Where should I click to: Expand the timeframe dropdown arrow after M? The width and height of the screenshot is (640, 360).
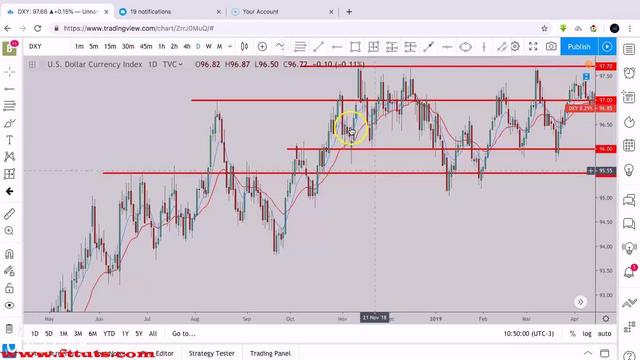pyautogui.click(x=230, y=47)
